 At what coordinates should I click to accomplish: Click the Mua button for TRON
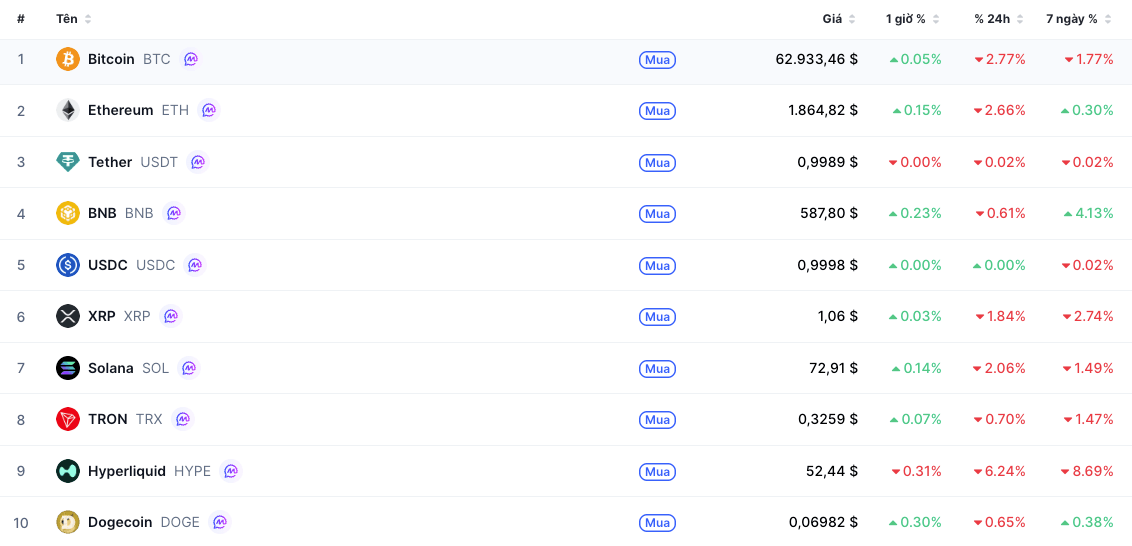(657, 420)
